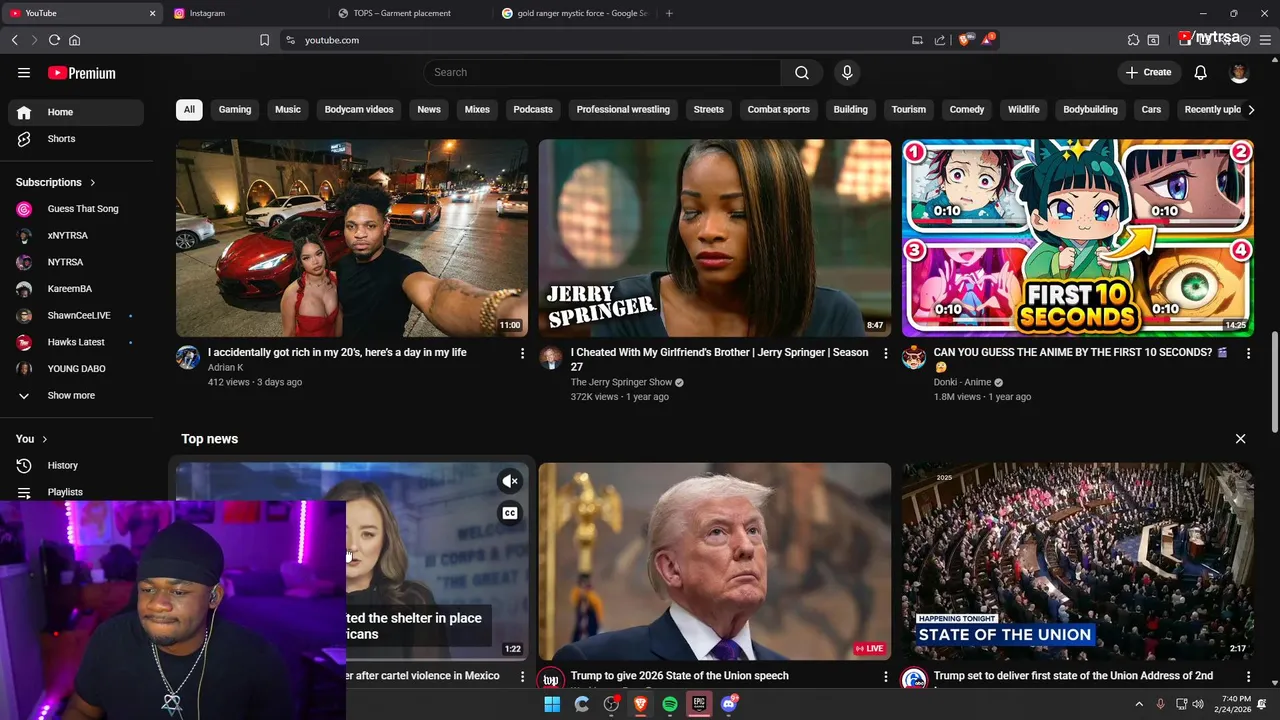Viewport: 1280px width, 720px height.
Task: Select the Gaming category chip
Action: pos(235,109)
